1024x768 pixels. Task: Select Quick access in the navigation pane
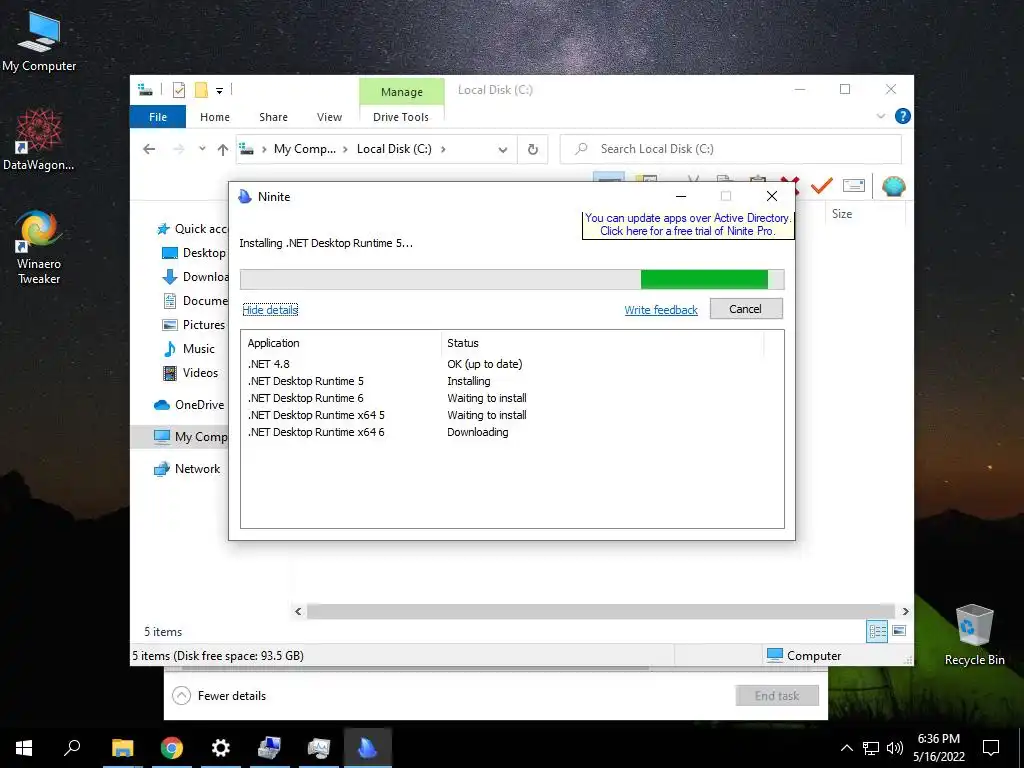point(193,229)
